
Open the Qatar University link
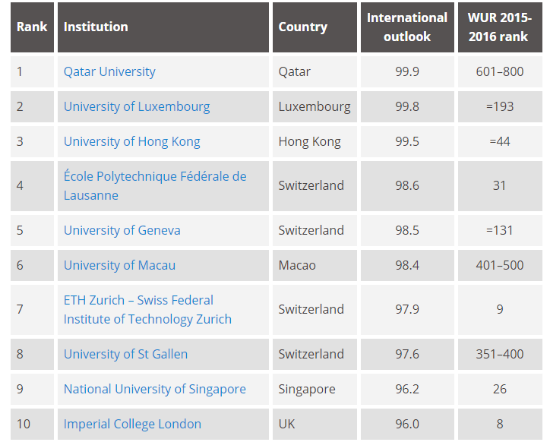coord(109,72)
